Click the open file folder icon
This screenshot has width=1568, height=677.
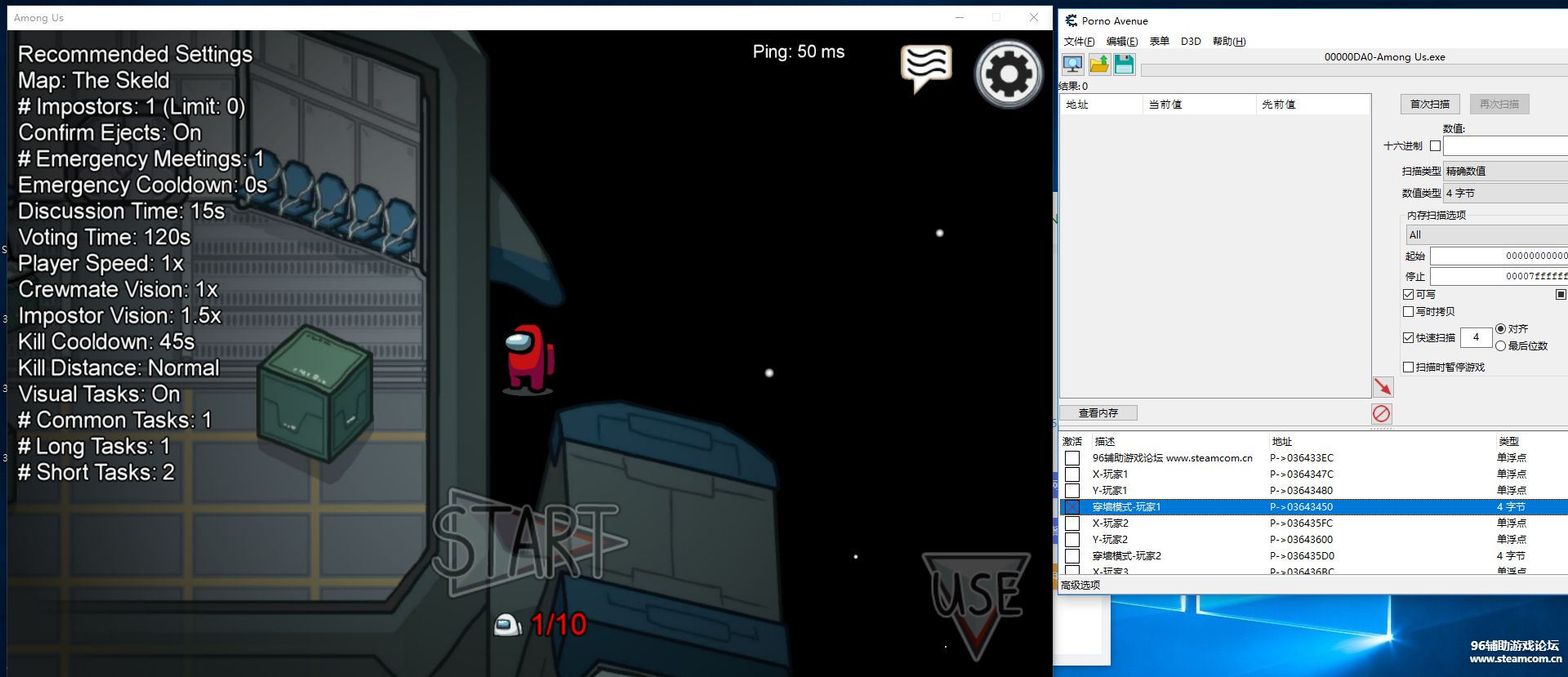[x=1099, y=64]
